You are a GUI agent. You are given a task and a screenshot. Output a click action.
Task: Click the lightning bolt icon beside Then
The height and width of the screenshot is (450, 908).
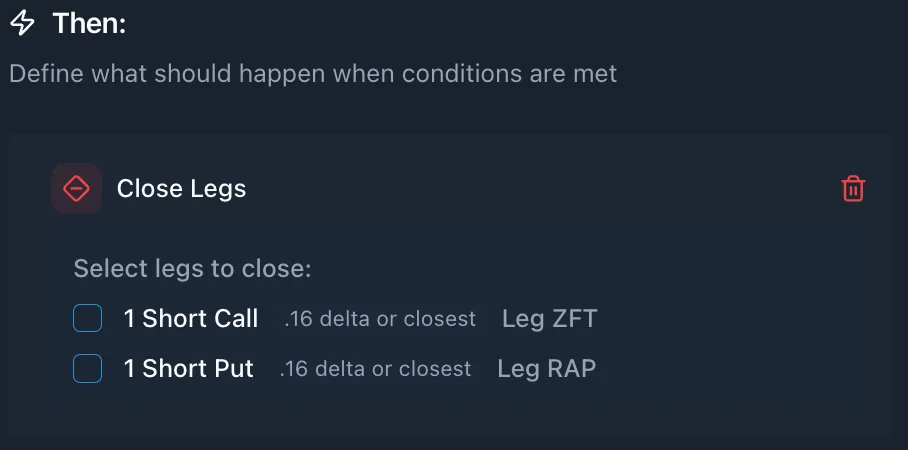click(x=22, y=23)
